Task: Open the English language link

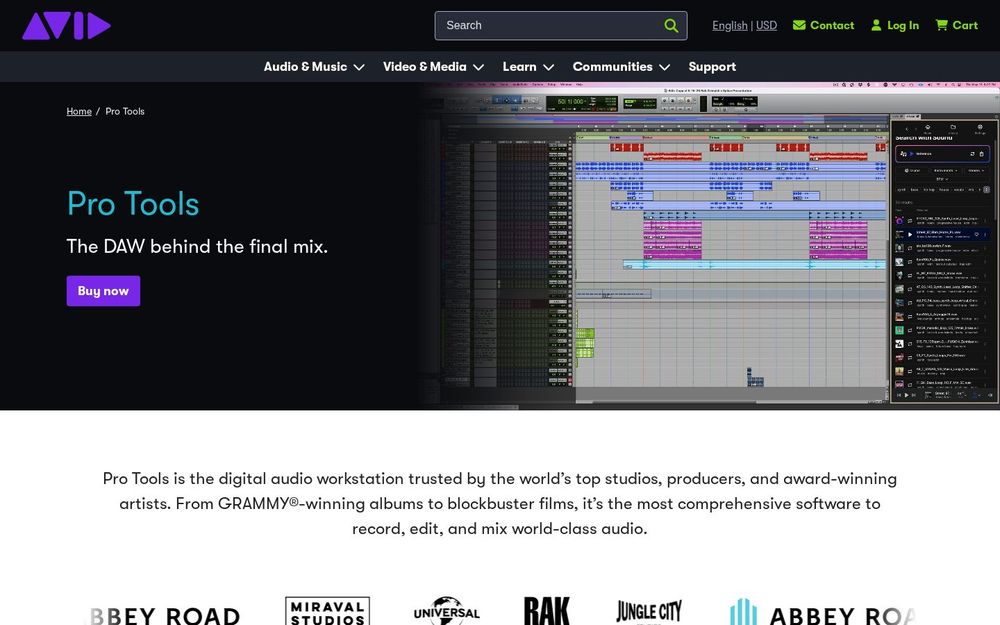Action: tap(730, 26)
